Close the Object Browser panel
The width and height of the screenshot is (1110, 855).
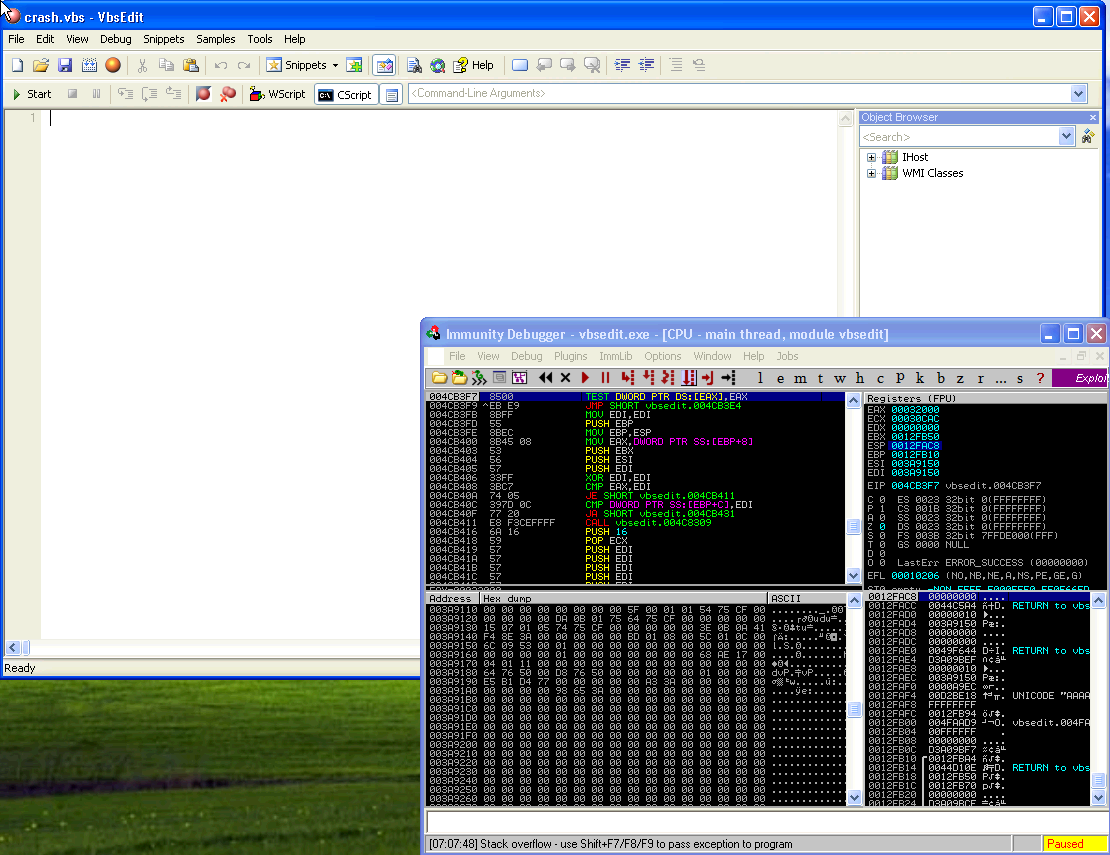[x=1093, y=117]
